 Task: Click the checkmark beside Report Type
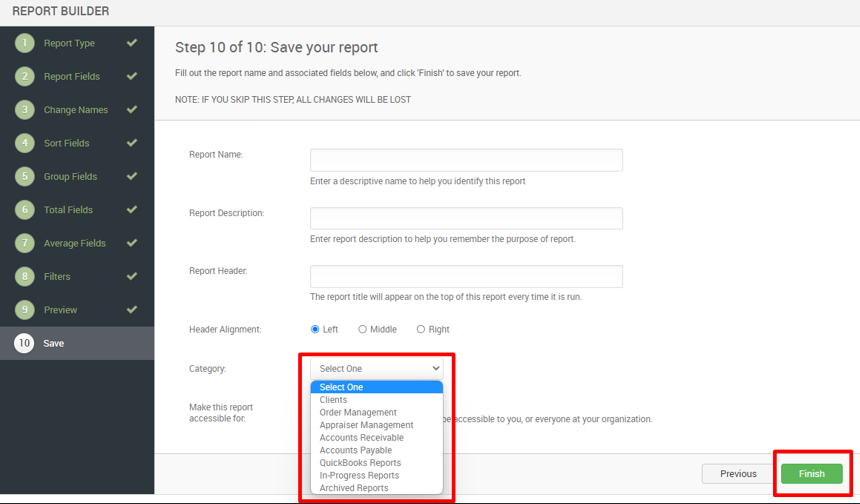click(x=132, y=43)
